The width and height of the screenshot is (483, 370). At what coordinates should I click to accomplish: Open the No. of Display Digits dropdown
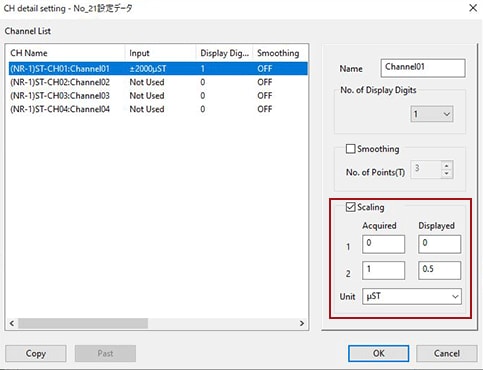click(x=432, y=114)
